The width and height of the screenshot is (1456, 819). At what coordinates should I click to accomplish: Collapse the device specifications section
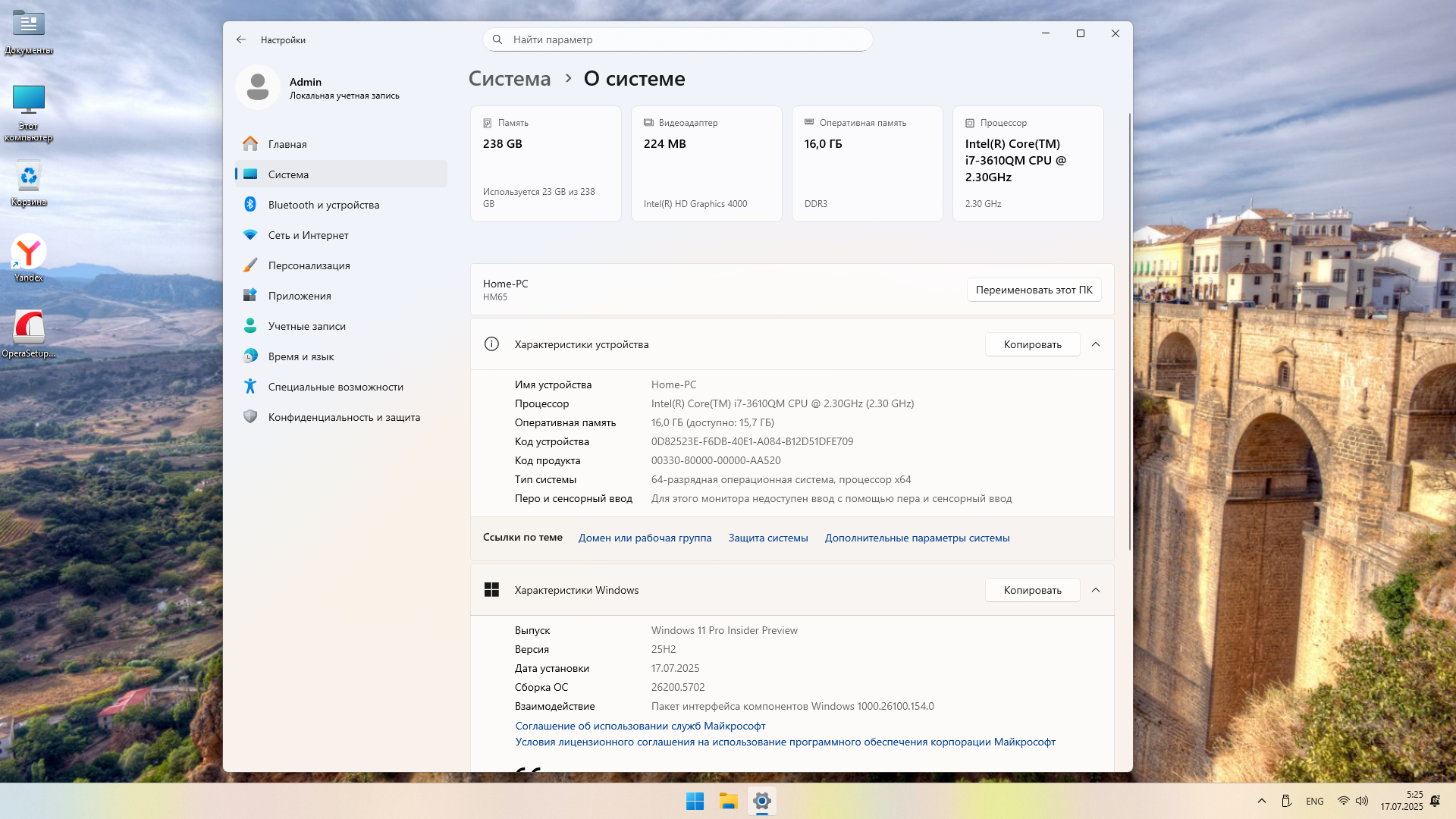click(1096, 344)
